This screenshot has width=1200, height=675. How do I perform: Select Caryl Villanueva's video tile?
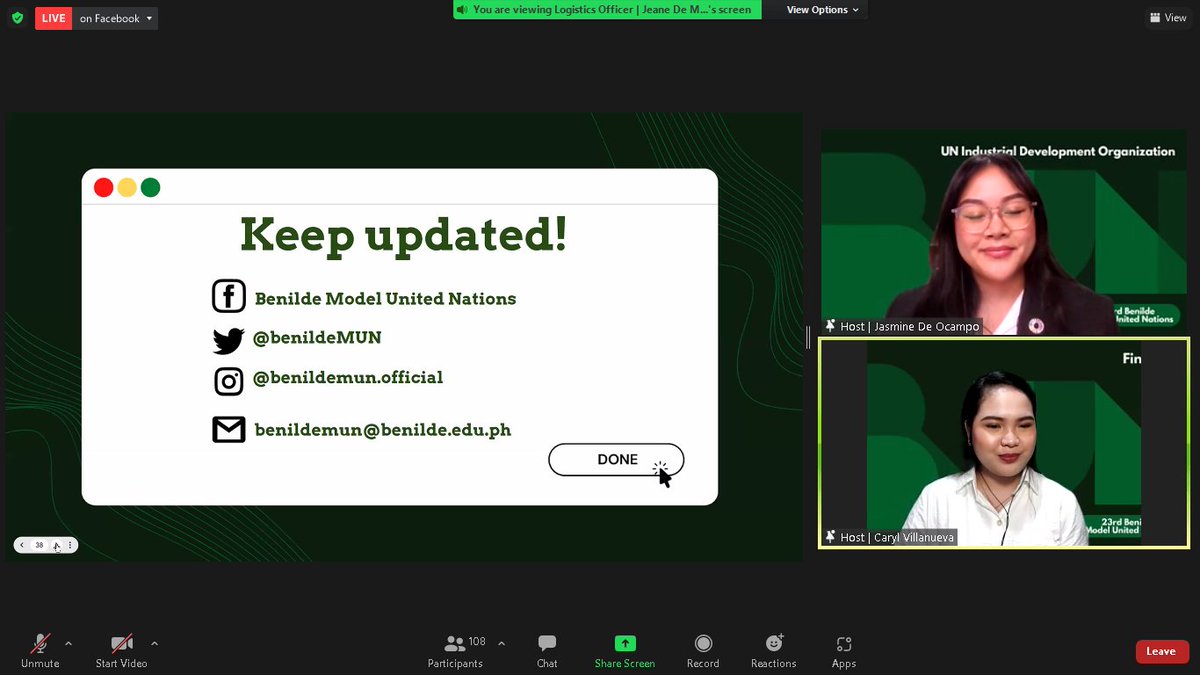point(1004,443)
